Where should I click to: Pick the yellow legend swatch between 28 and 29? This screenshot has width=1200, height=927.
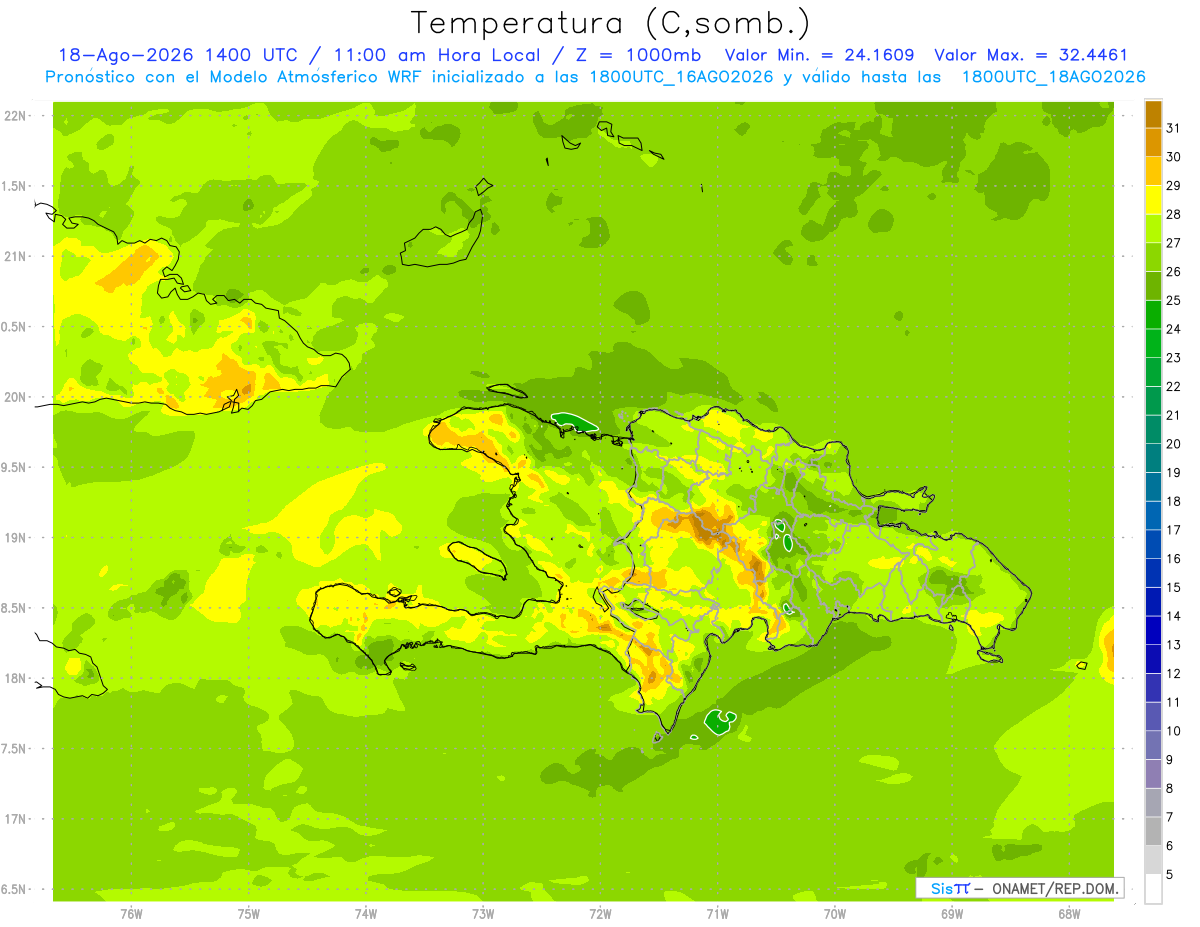pyautogui.click(x=1153, y=200)
